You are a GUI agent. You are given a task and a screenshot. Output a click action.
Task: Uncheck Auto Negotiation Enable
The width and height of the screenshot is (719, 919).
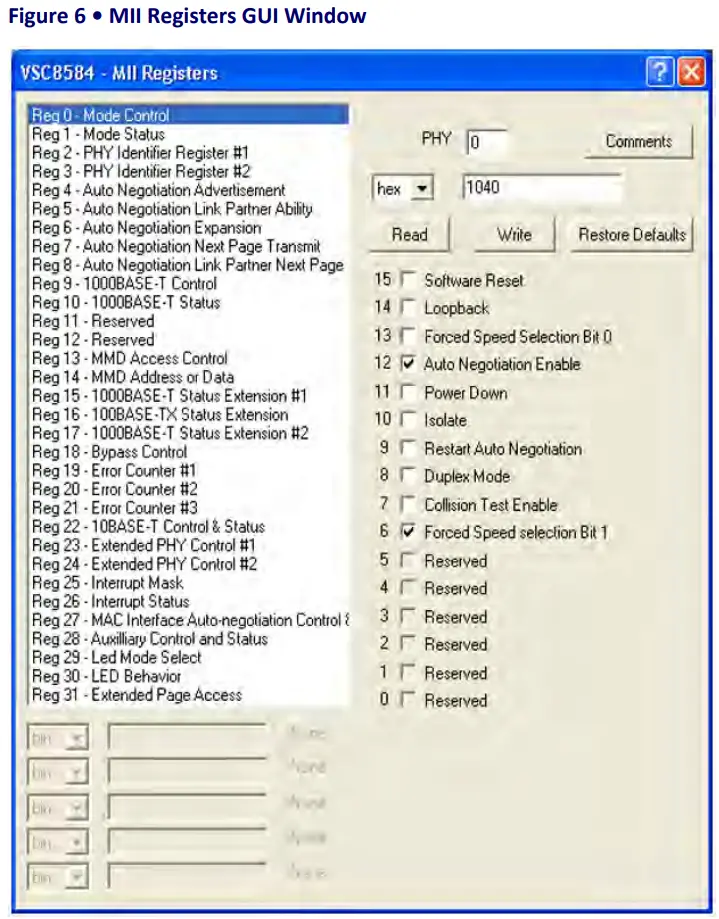408,364
